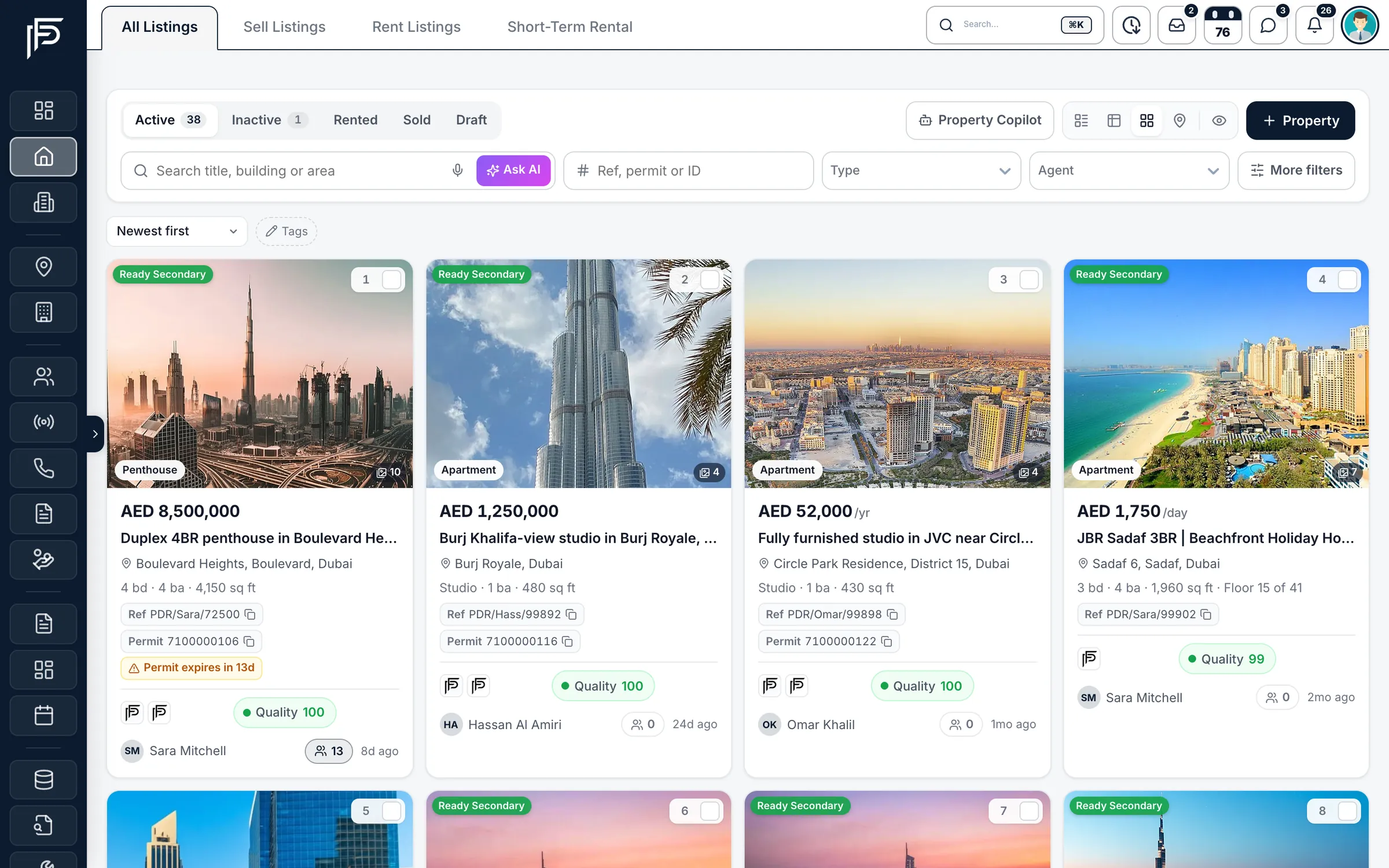Open the clock history icon in header

1131,25
